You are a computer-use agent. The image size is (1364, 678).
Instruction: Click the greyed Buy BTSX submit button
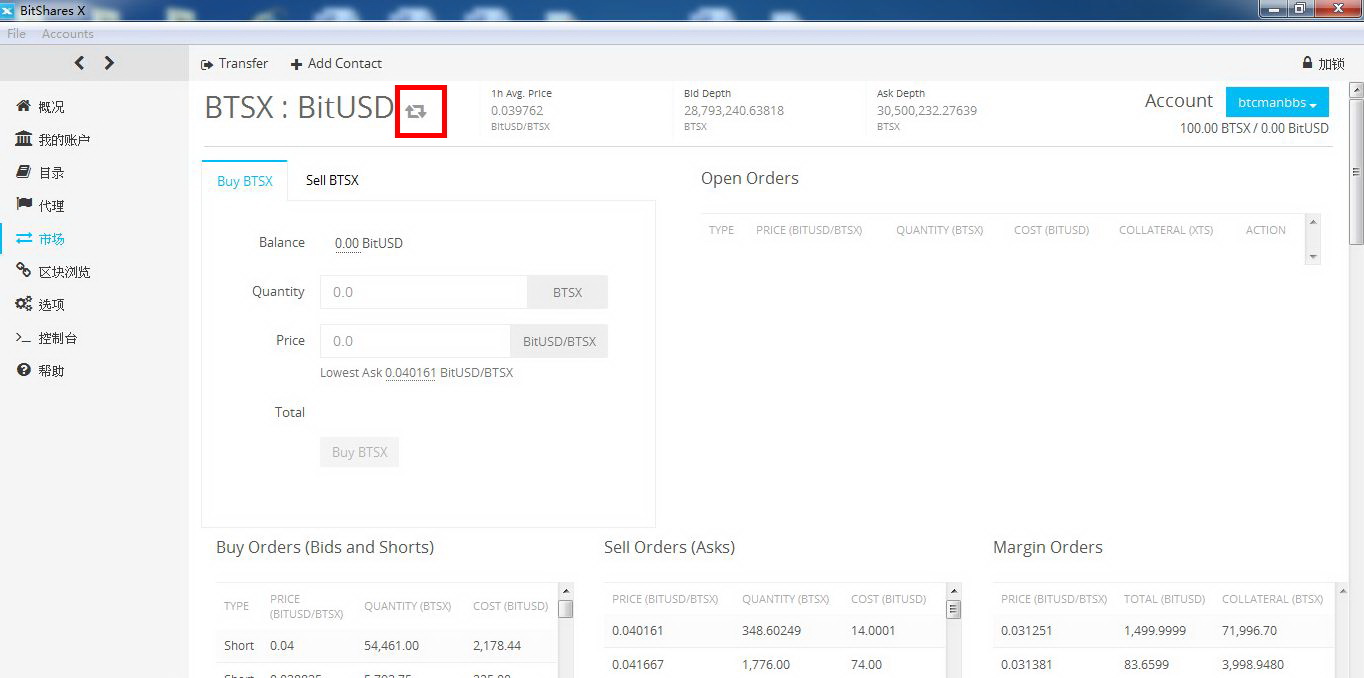pos(359,452)
